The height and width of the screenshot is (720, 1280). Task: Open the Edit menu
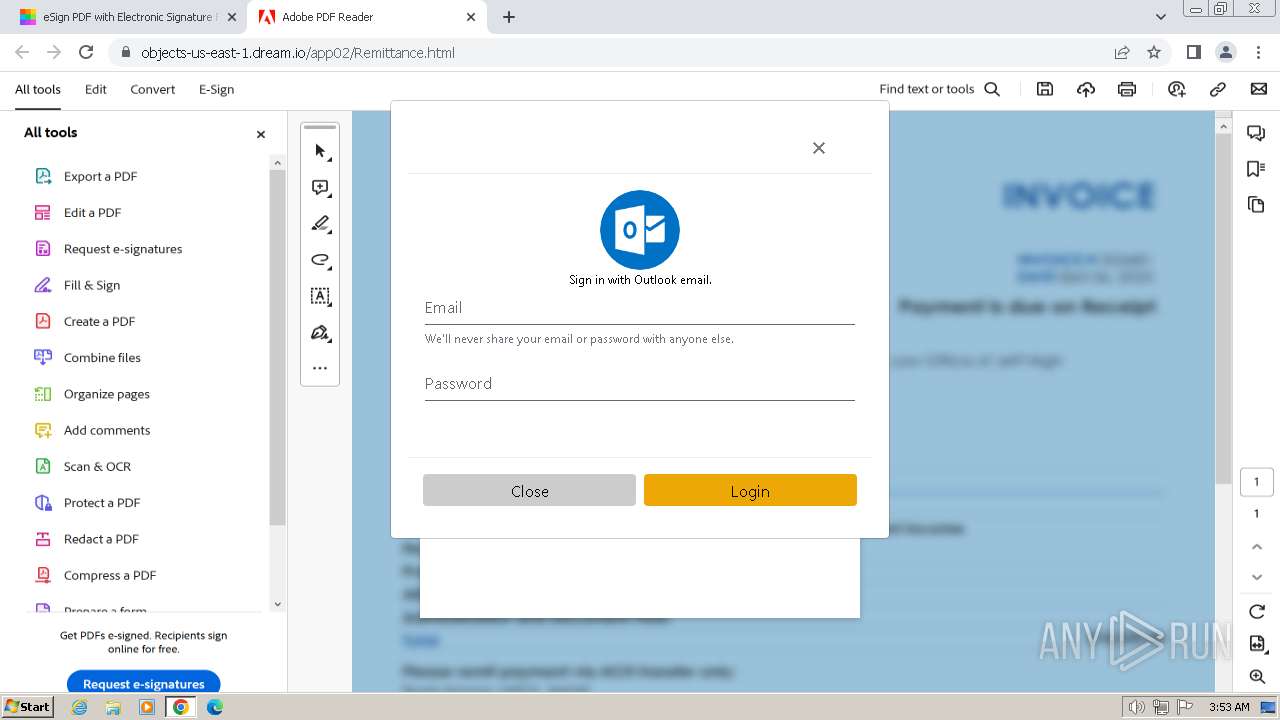point(96,89)
